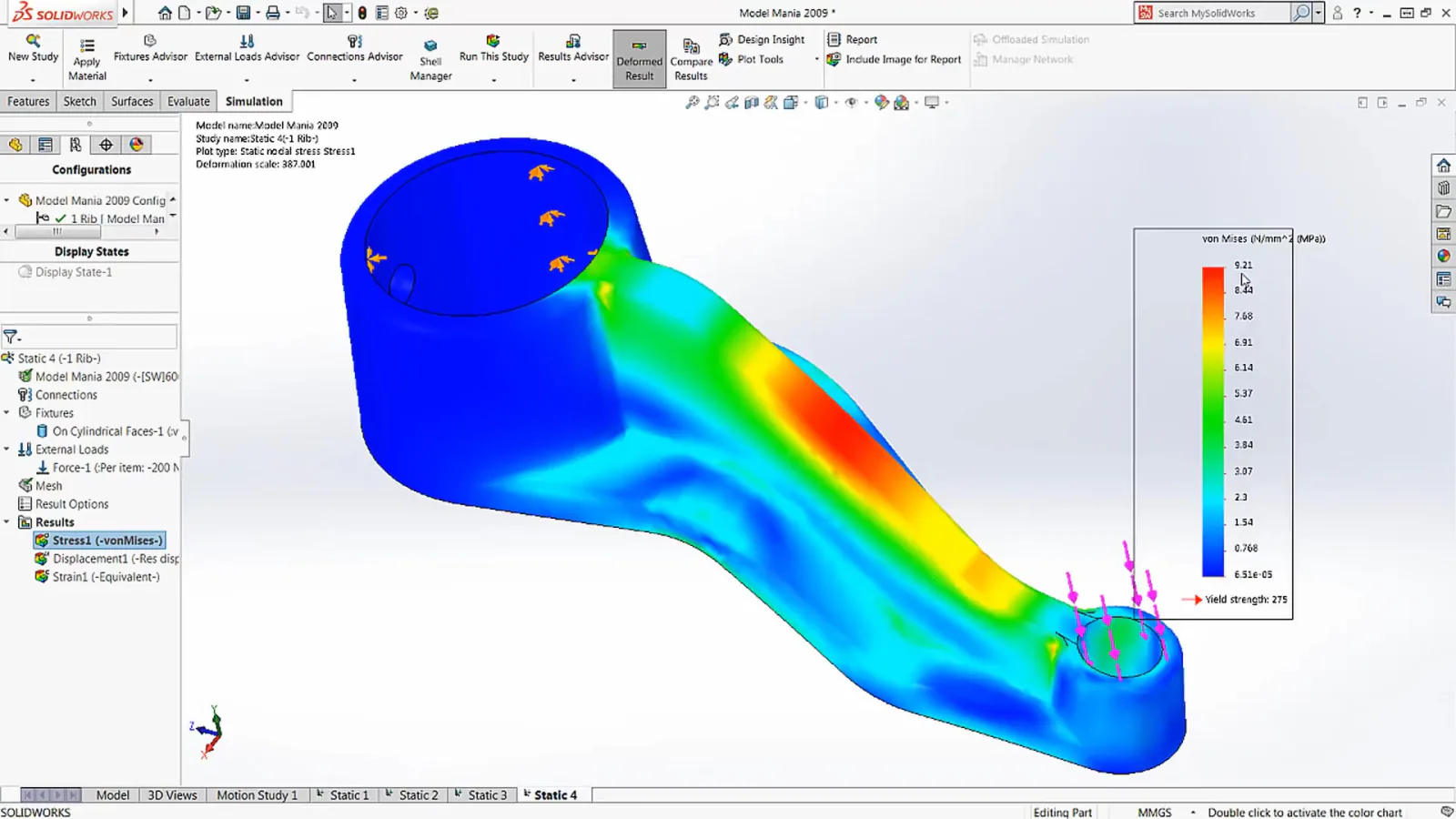Open Fixtures Advisor dropdown arrow
Image resolution: width=1456 pixels, height=819 pixels.
click(150, 80)
